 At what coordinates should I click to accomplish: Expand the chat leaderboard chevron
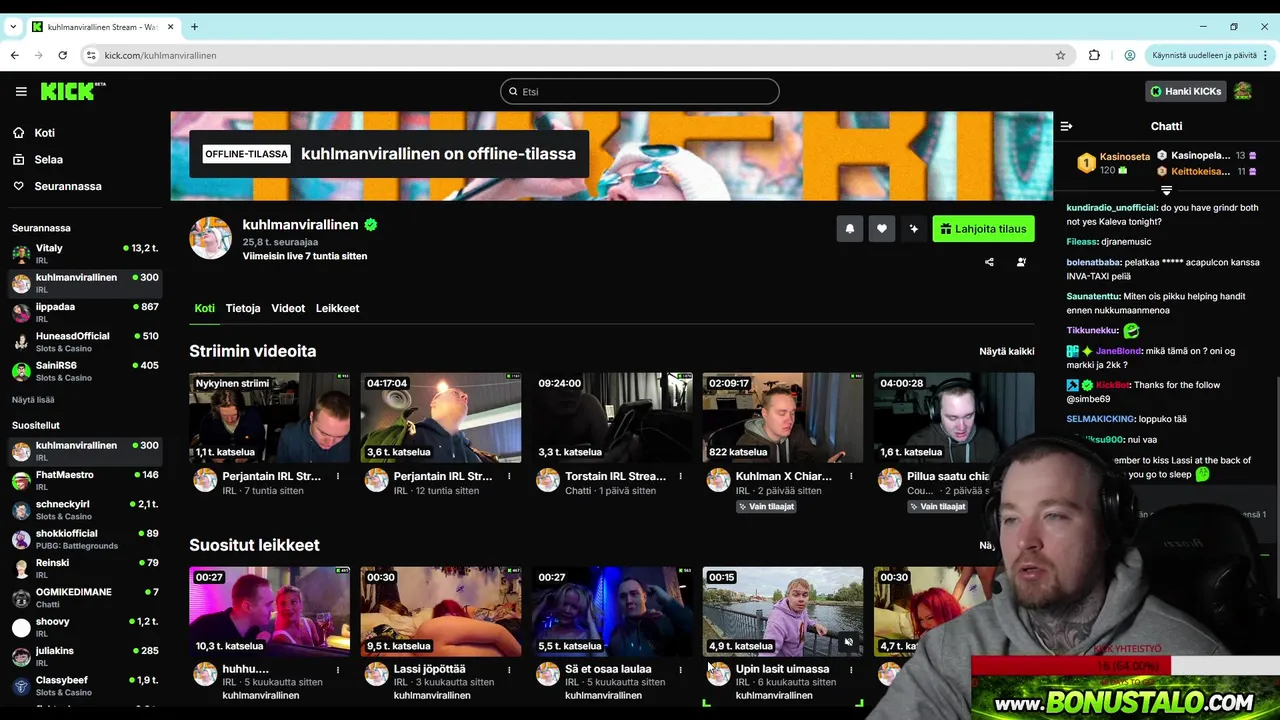pos(1166,190)
